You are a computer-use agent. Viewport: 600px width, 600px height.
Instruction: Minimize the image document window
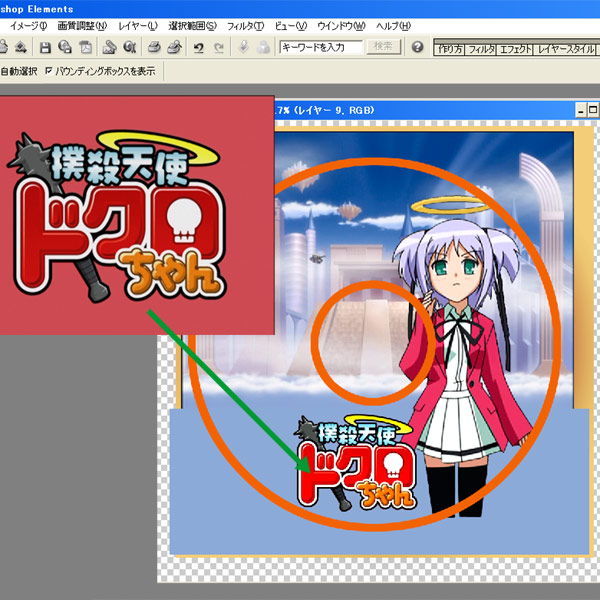point(581,111)
